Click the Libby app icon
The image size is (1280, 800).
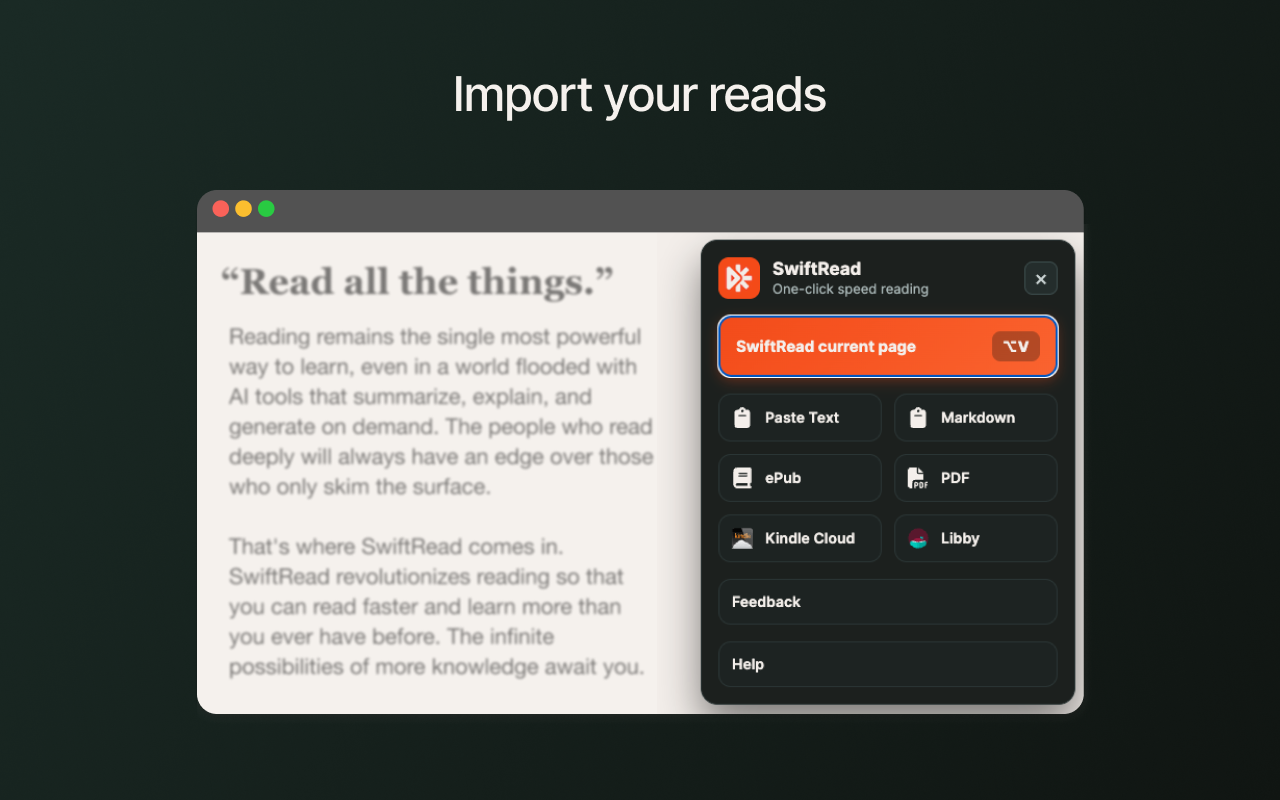(x=918, y=538)
